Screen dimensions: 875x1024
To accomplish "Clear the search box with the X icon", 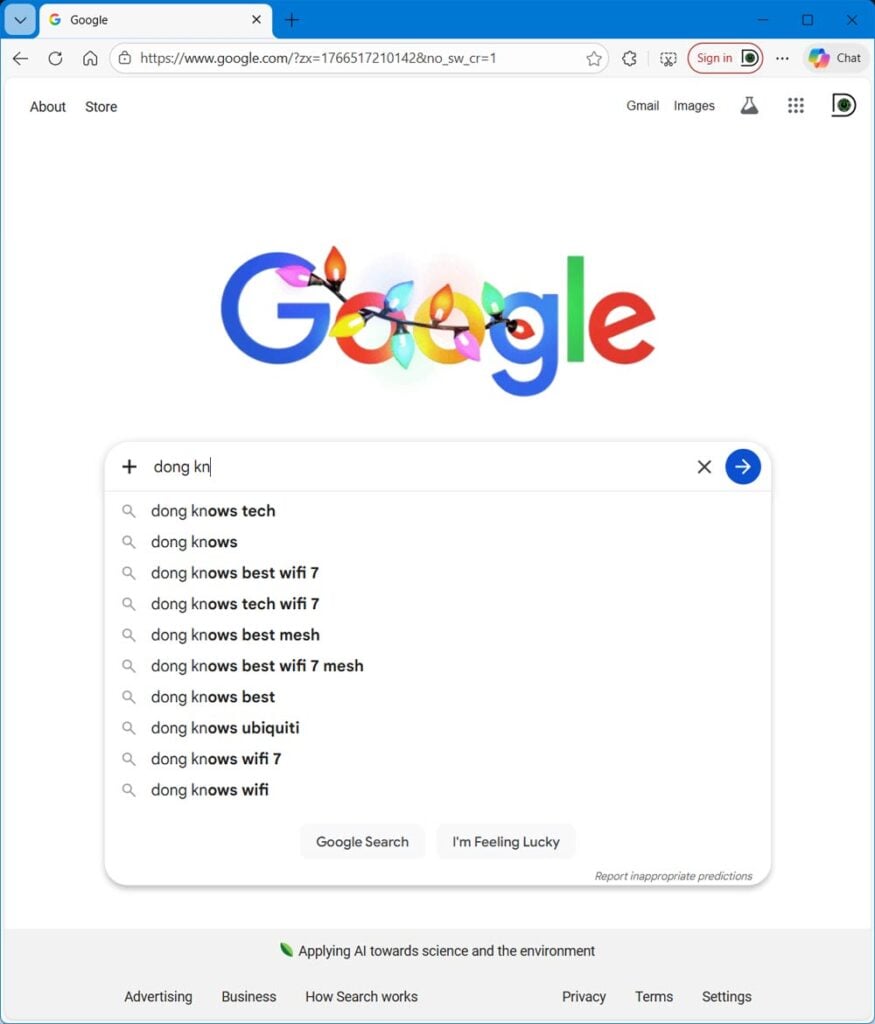I will coord(704,466).
